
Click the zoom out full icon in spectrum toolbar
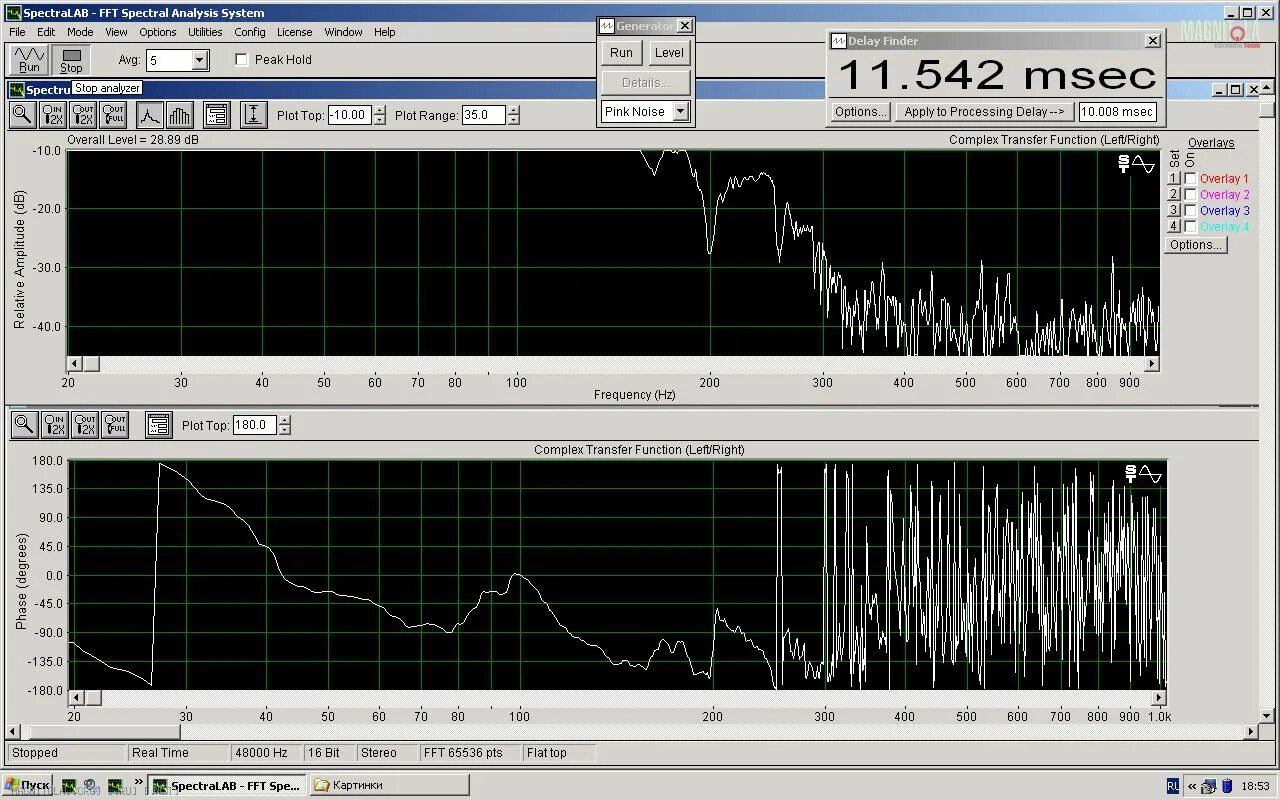pyautogui.click(x=113, y=115)
